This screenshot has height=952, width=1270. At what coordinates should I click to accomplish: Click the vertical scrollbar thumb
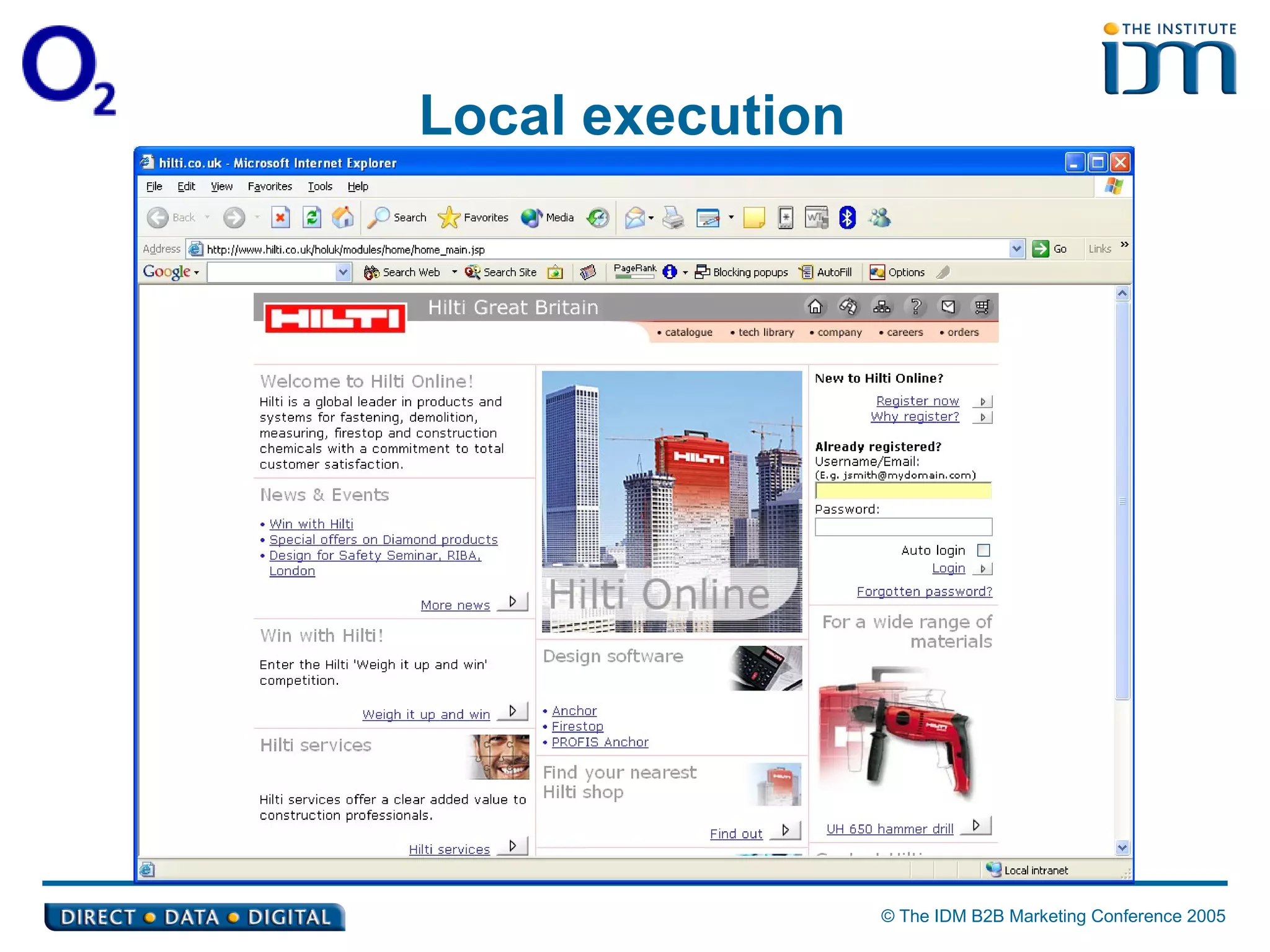1122,501
